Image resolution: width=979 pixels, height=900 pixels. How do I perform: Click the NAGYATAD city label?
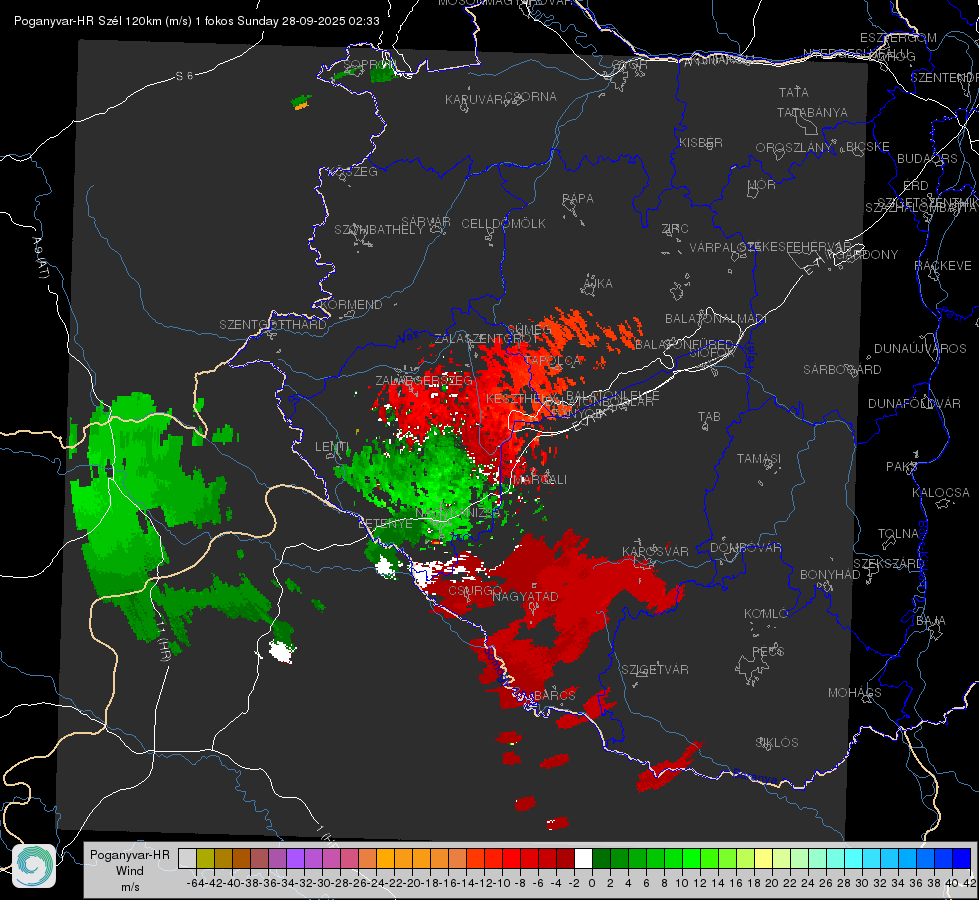tap(525, 596)
